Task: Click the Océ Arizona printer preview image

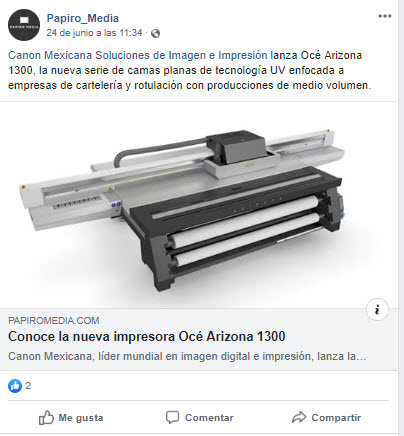Action: click(199, 205)
